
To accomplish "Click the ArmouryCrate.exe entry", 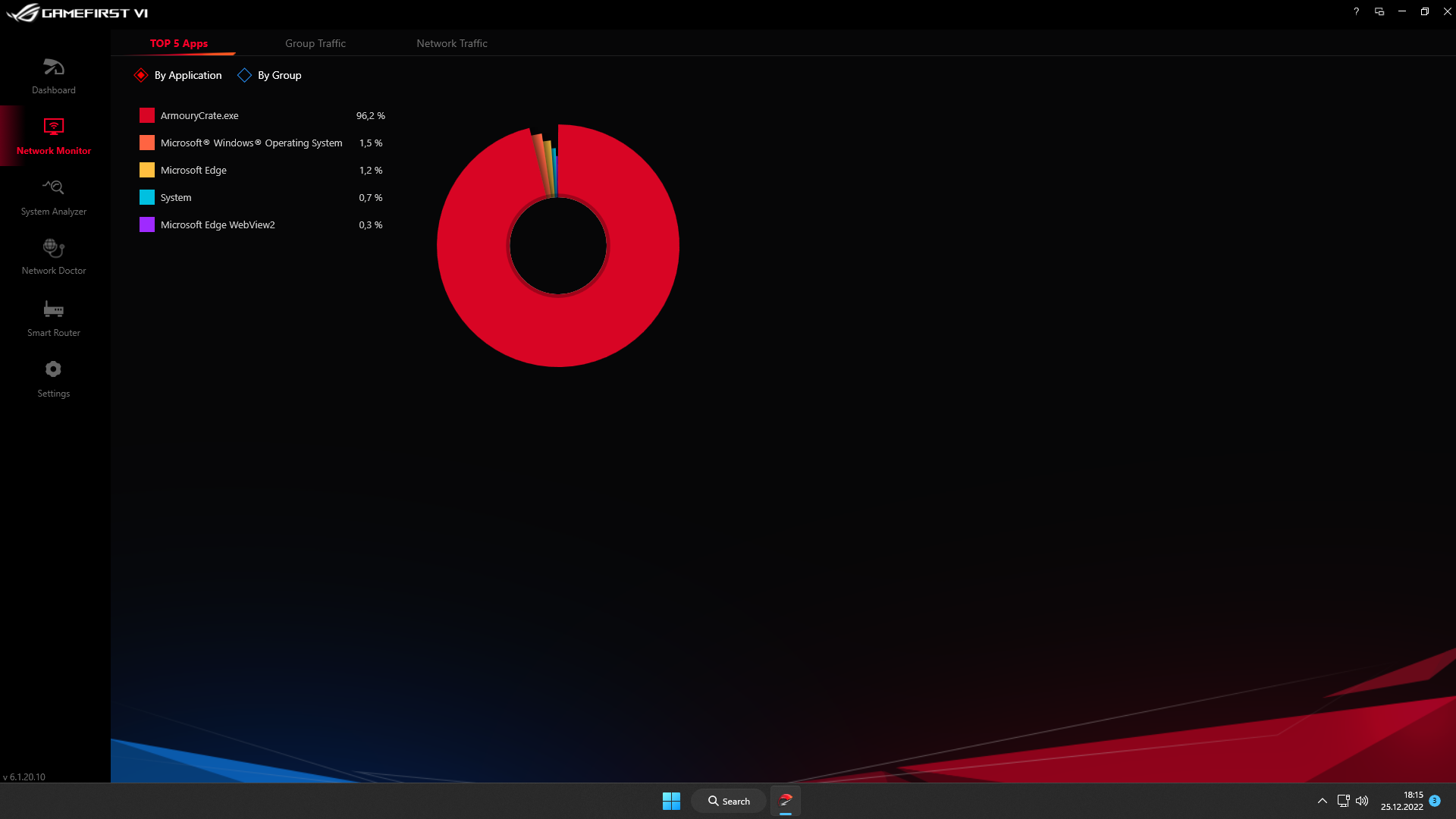I will point(199,115).
